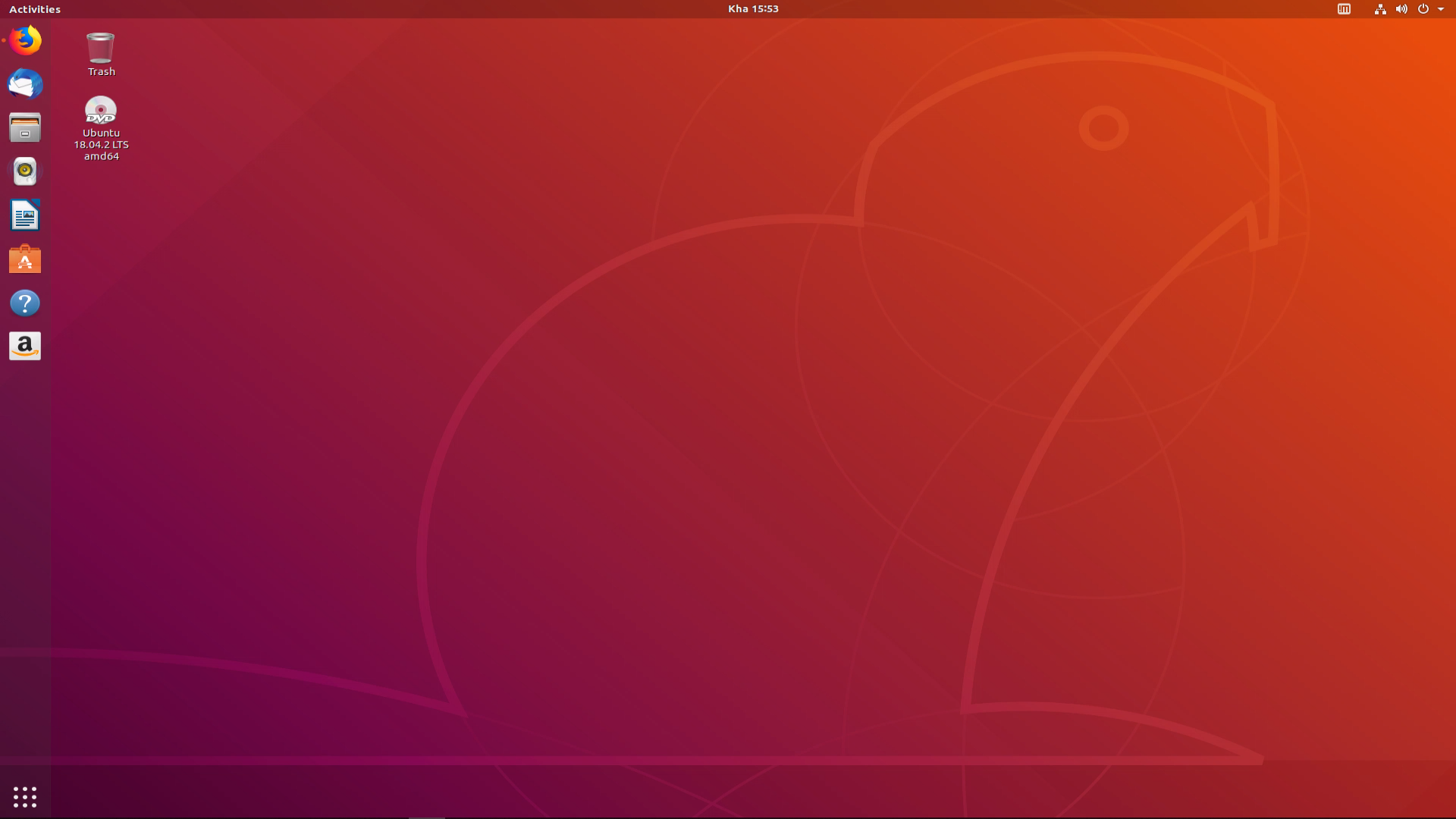1456x819 pixels.
Task: Select the Trash desktop icon
Action: pos(101,48)
